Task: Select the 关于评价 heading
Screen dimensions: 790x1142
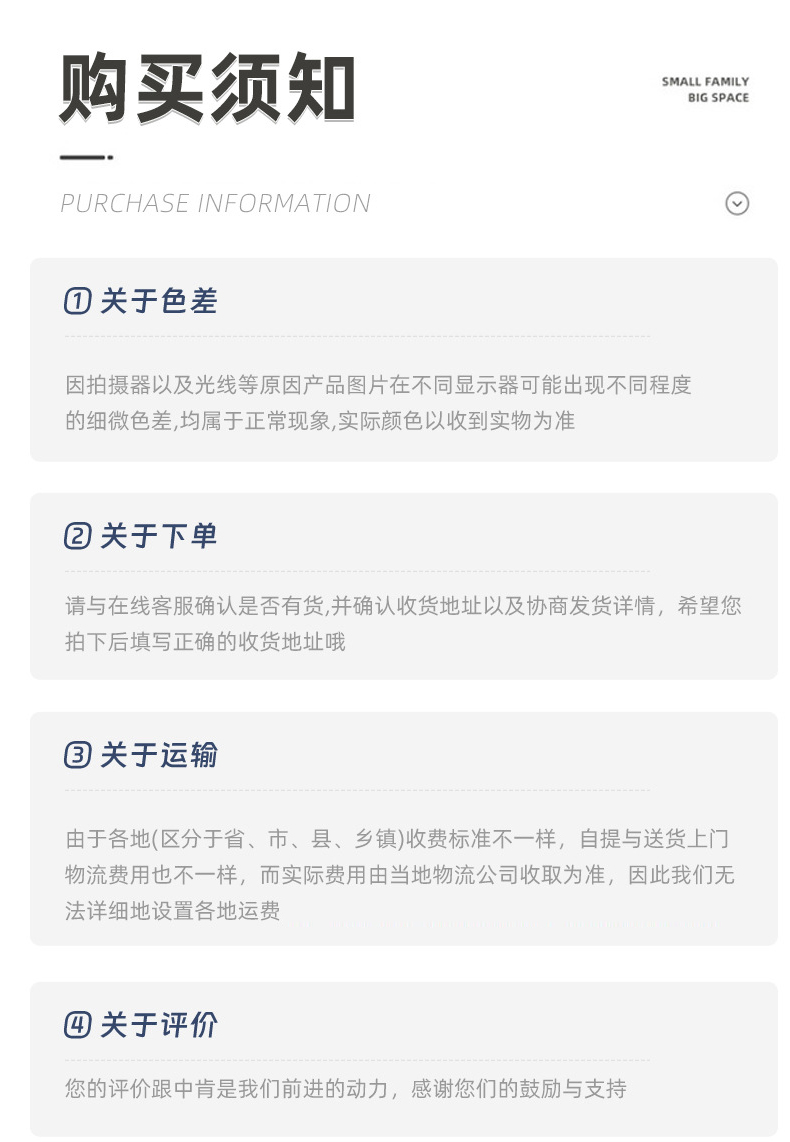Action: (159, 1025)
